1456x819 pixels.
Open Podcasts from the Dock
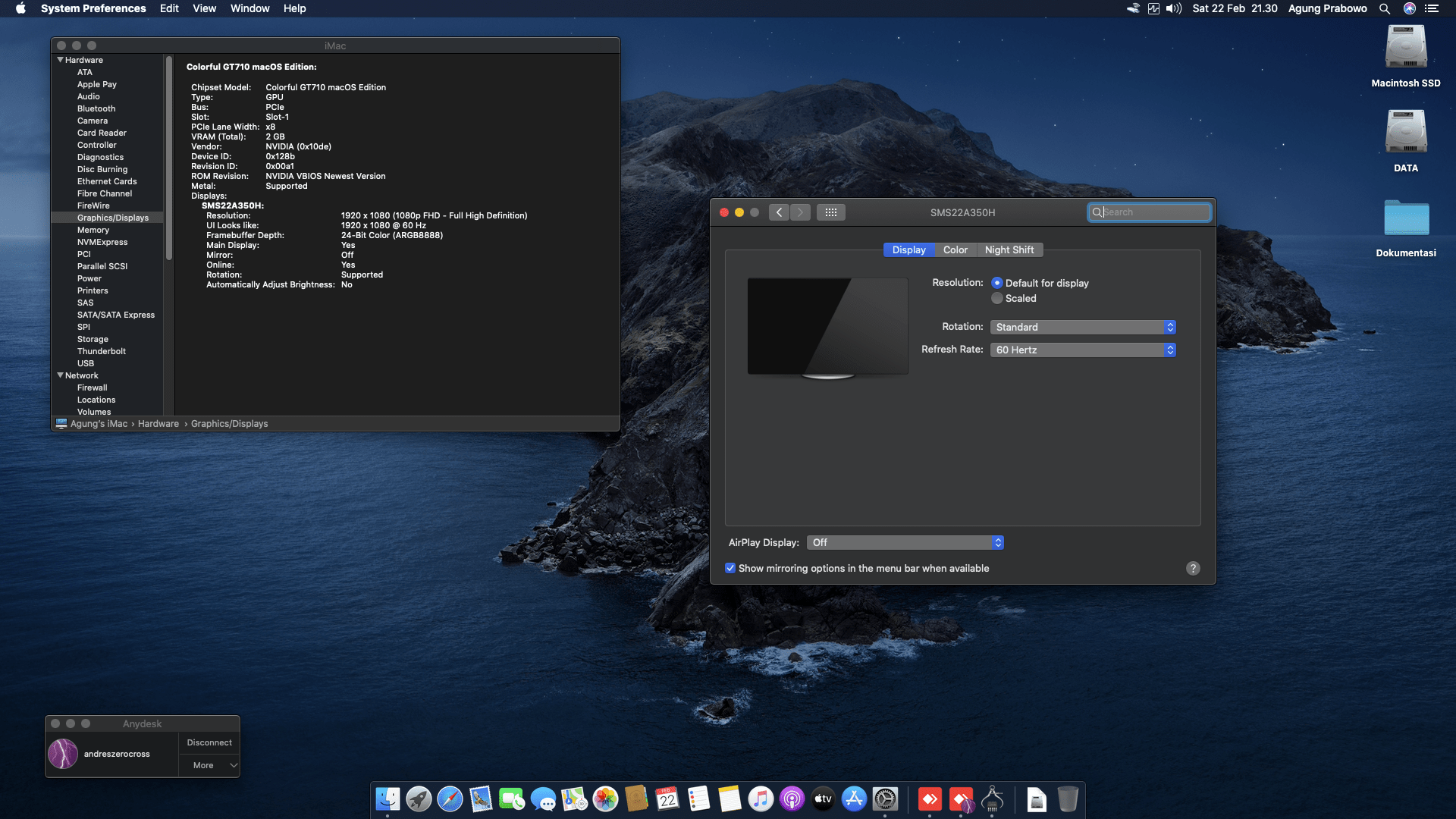click(x=792, y=799)
